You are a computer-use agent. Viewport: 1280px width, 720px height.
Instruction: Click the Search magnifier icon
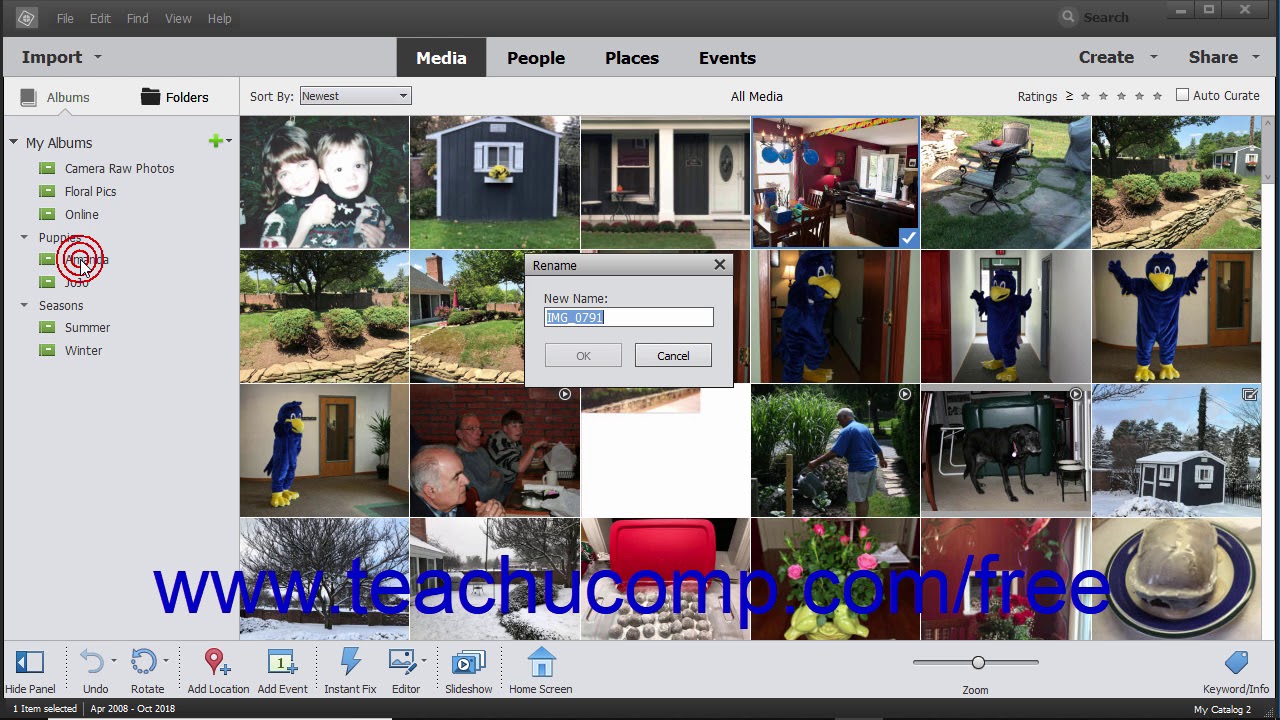pyautogui.click(x=1068, y=17)
